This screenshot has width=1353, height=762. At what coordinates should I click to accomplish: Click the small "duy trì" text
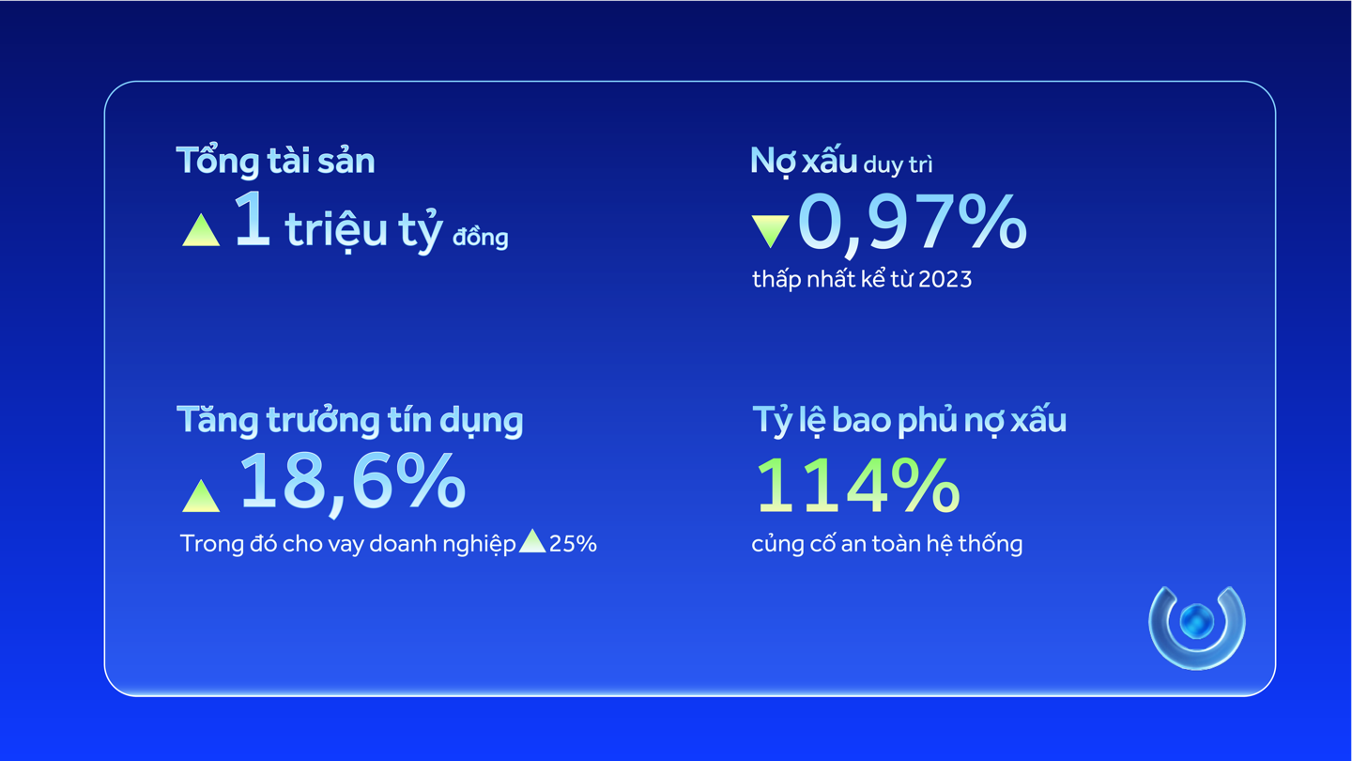(x=898, y=165)
